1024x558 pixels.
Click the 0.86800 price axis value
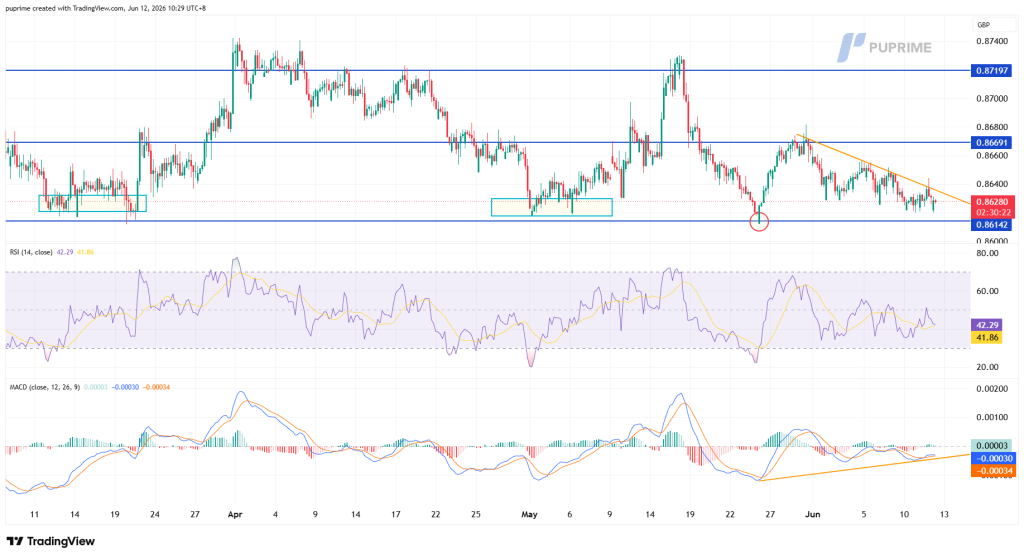tap(992, 127)
